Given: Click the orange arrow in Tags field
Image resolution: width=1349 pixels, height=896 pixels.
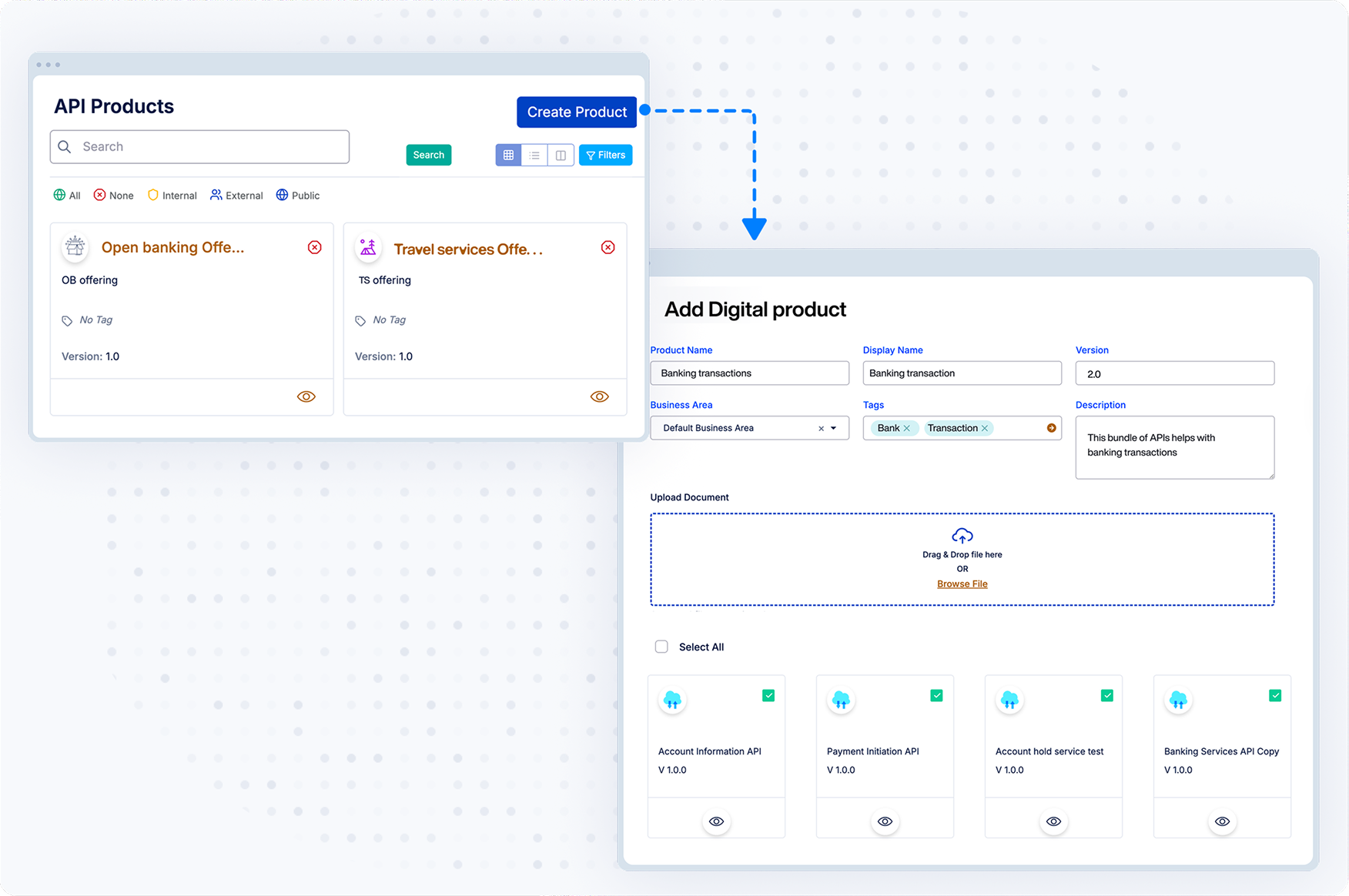Looking at the screenshot, I should tap(1051, 428).
